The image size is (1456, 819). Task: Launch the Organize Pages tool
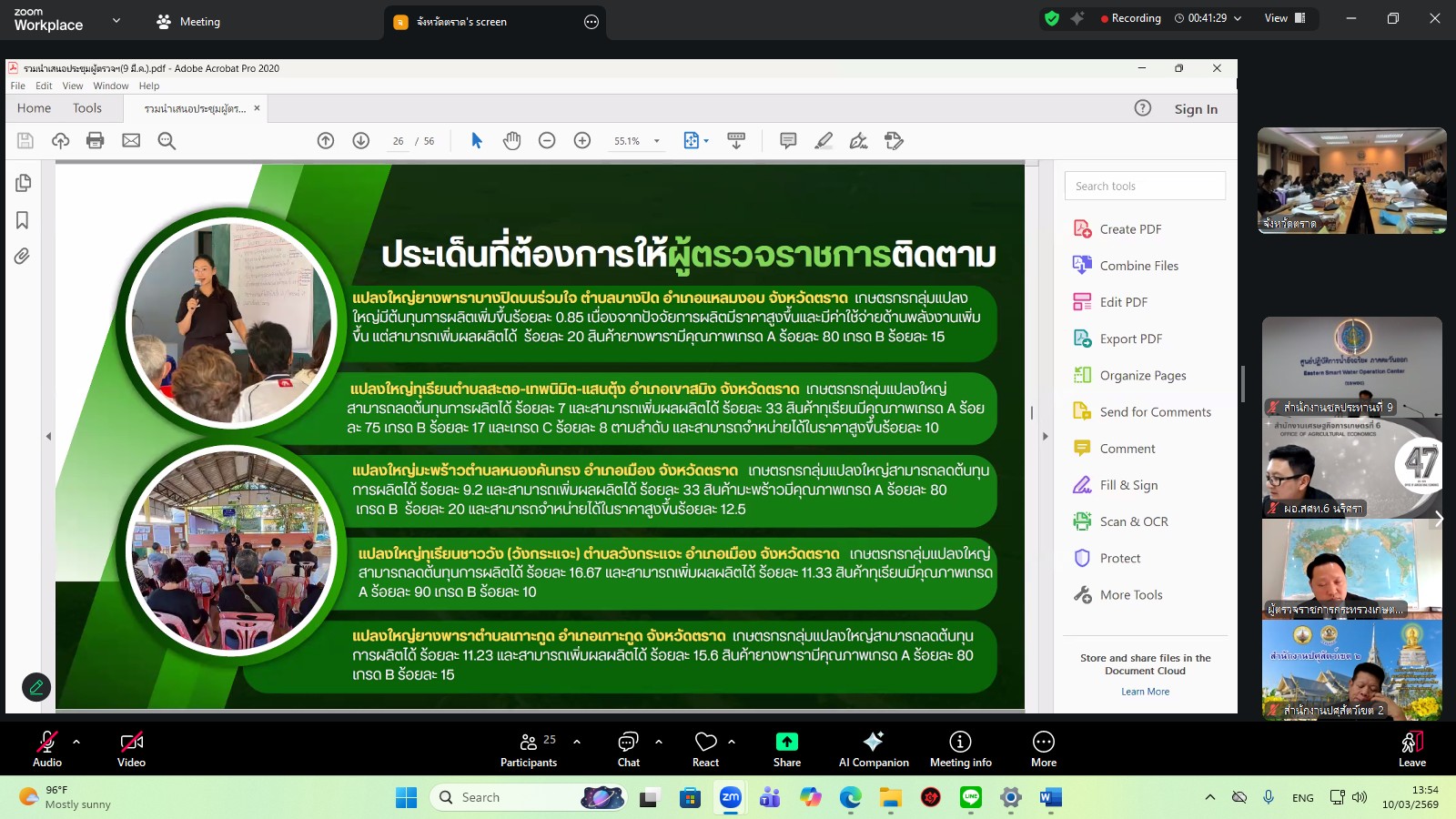pos(1143,375)
